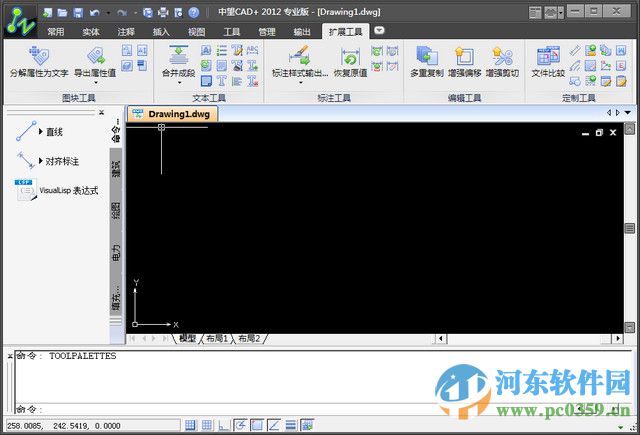Click the 合并成段 tool icon
640x435 pixels.
coord(178,55)
